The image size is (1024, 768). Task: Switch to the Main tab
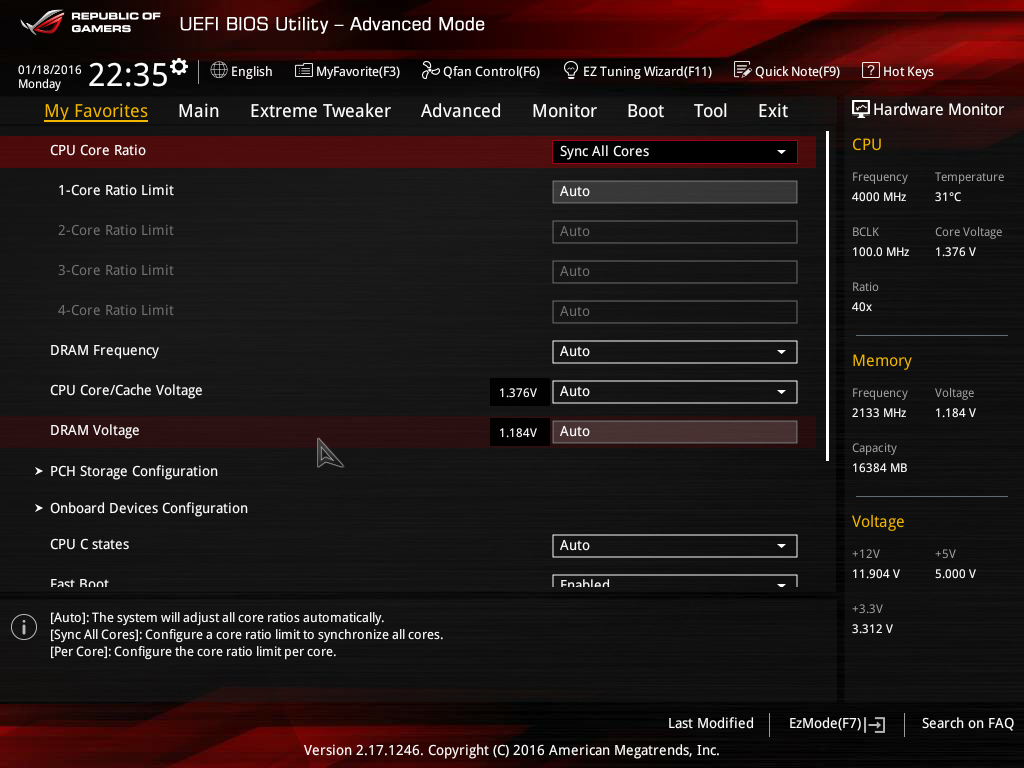(199, 111)
